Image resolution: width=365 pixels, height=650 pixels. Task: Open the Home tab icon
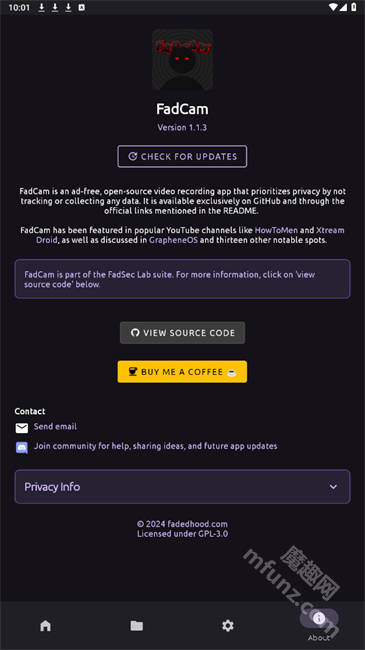click(46, 625)
